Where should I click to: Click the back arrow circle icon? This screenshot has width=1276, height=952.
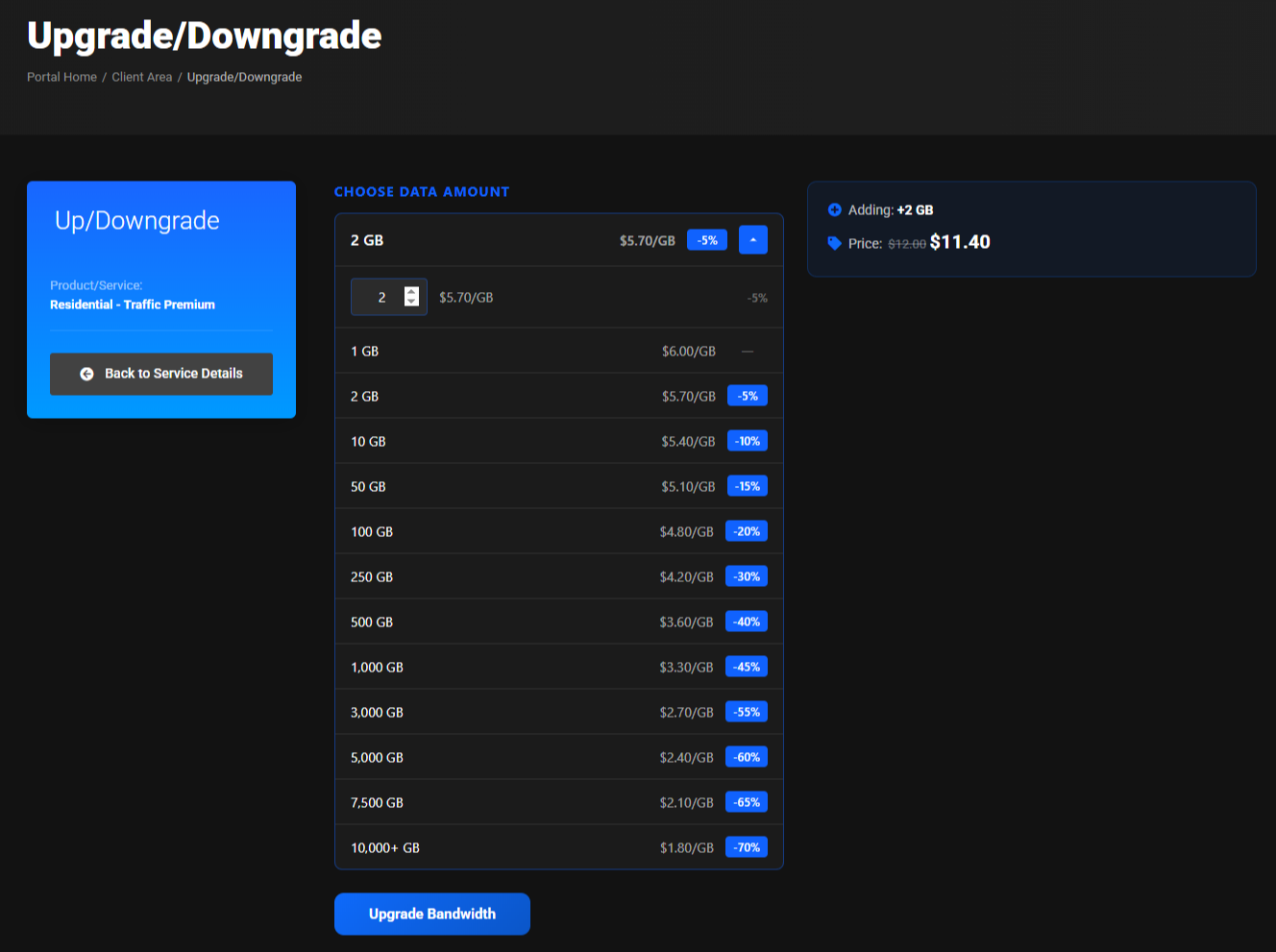click(x=86, y=374)
